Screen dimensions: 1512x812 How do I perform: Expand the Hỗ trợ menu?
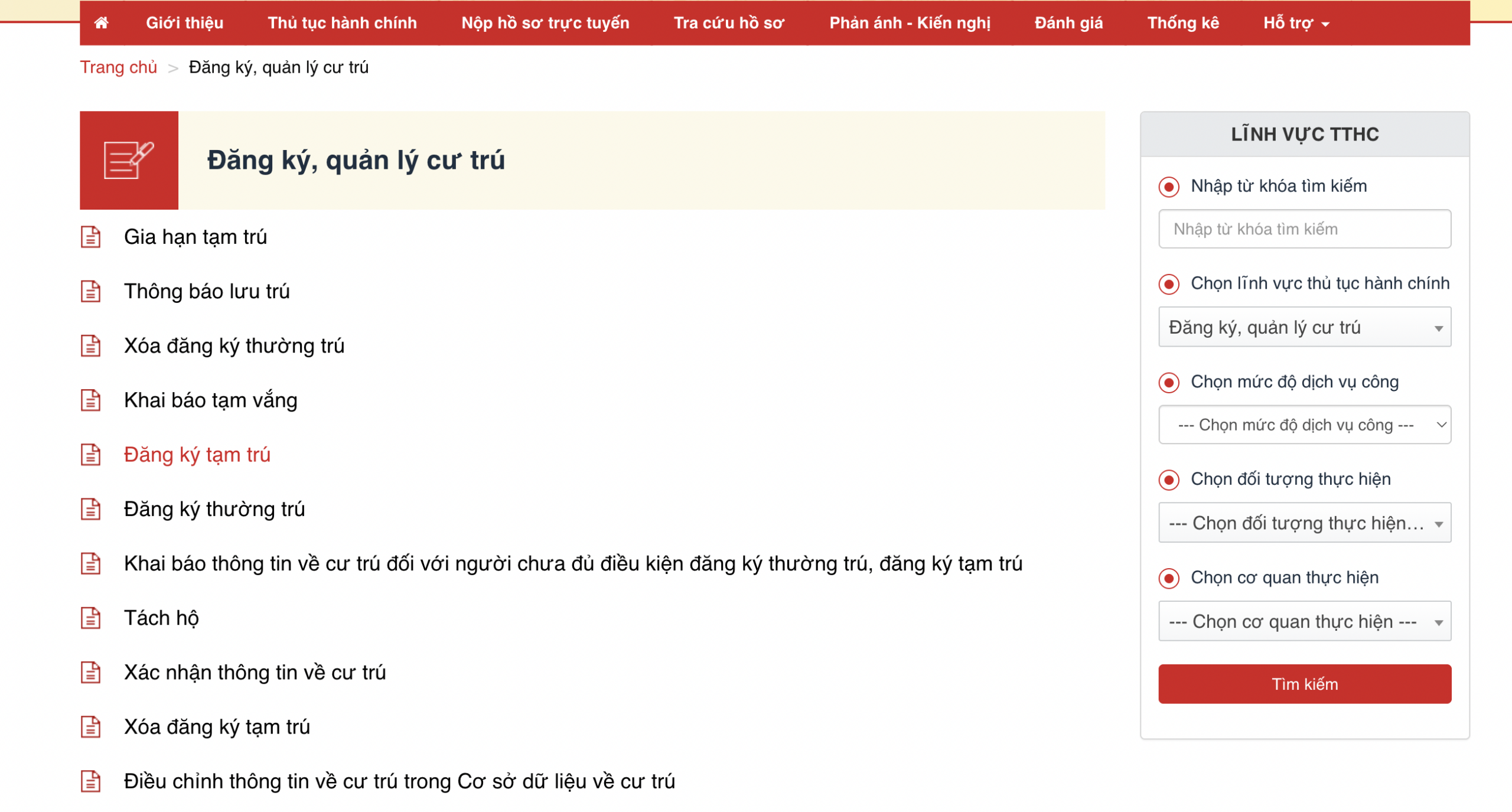pyautogui.click(x=1296, y=23)
